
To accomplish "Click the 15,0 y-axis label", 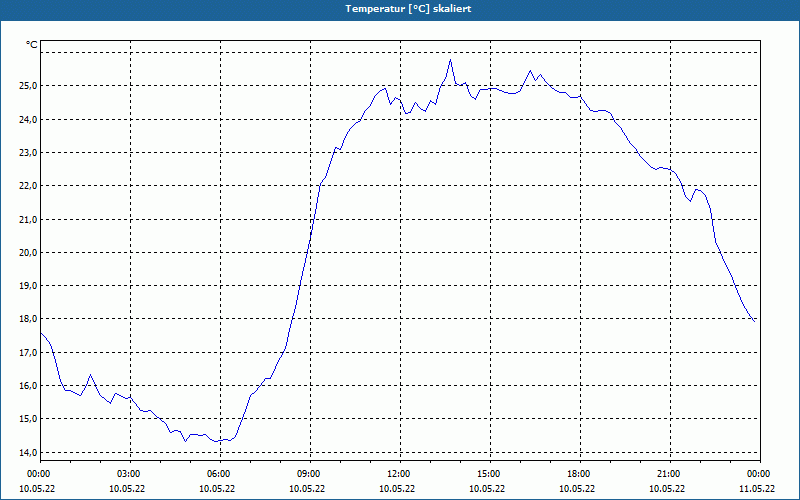I will tap(29, 419).
